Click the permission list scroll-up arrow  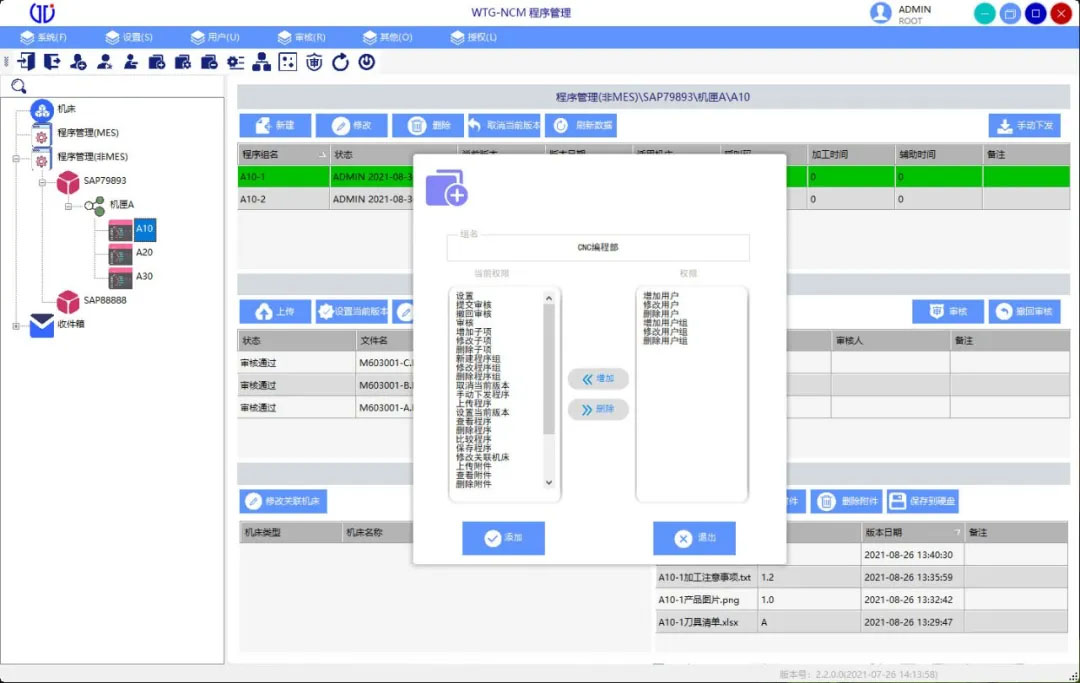point(549,298)
